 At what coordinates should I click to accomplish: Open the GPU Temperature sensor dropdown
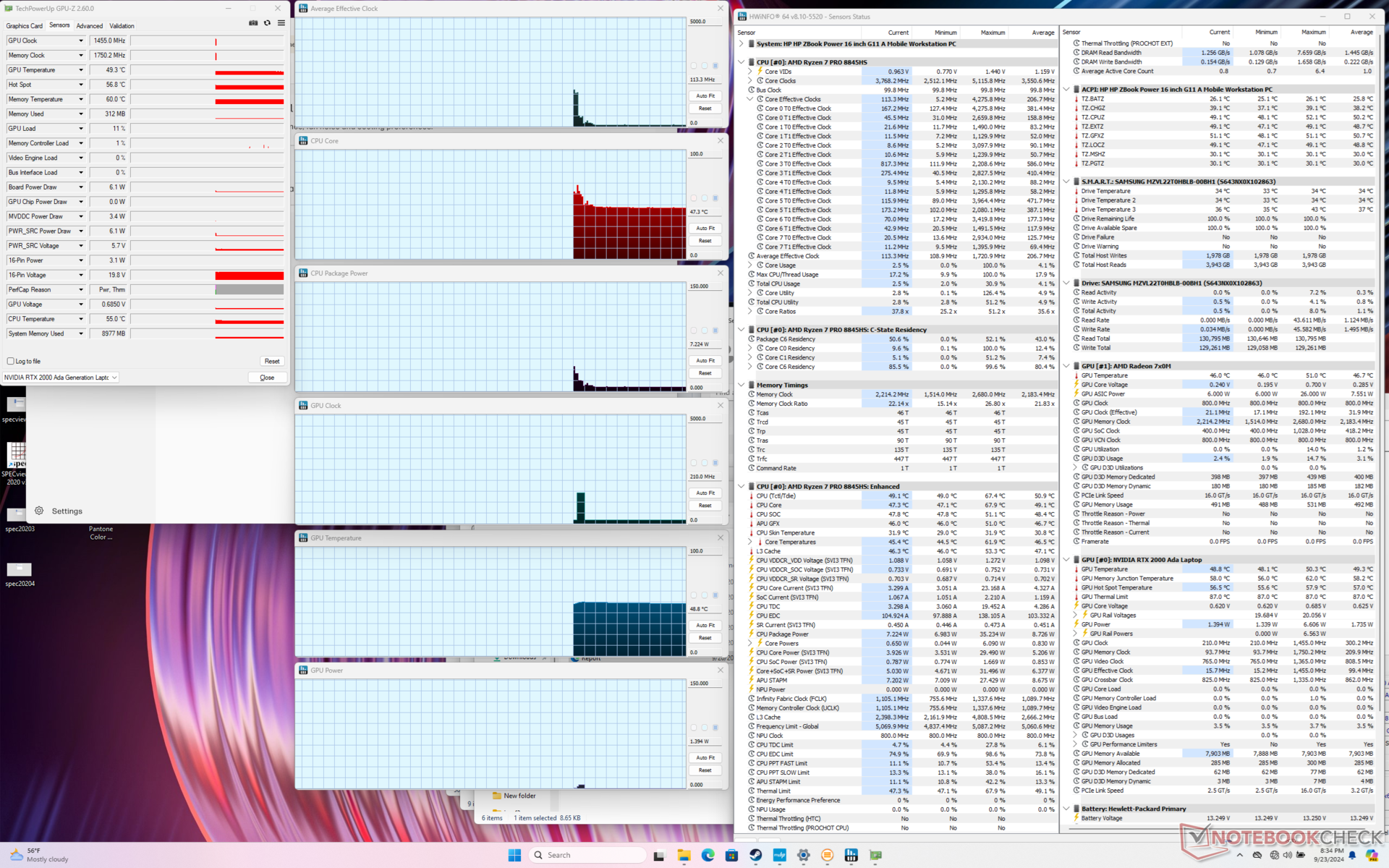click(80, 70)
